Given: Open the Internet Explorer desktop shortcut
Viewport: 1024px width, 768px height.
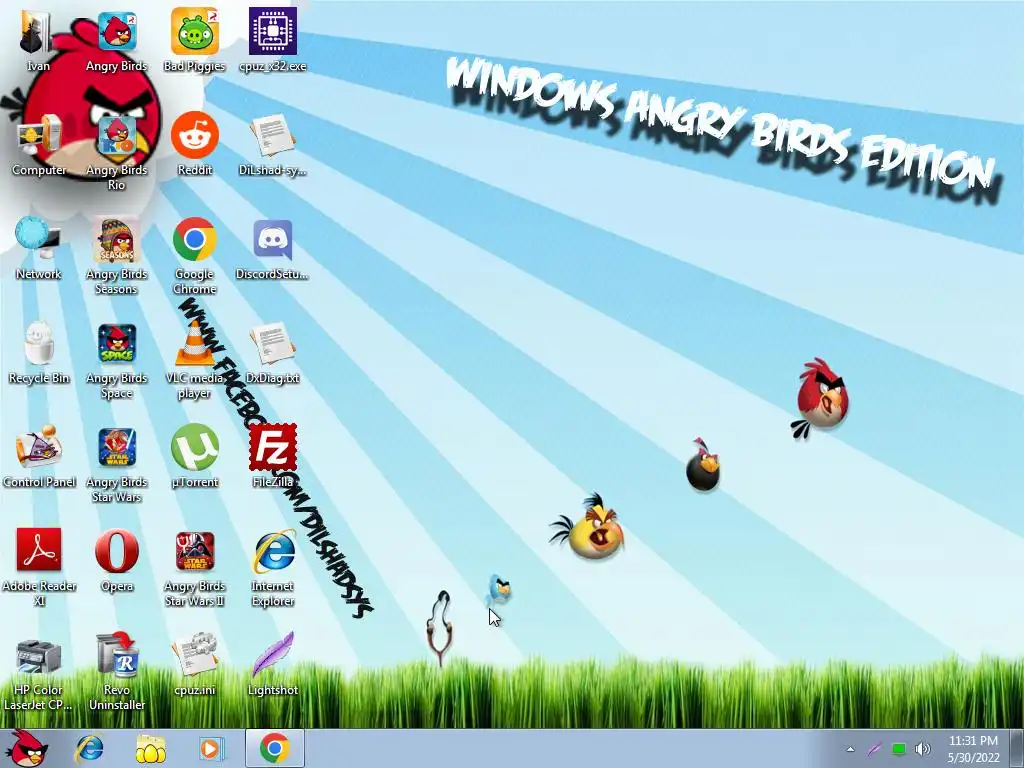Looking at the screenshot, I should click(x=272, y=551).
